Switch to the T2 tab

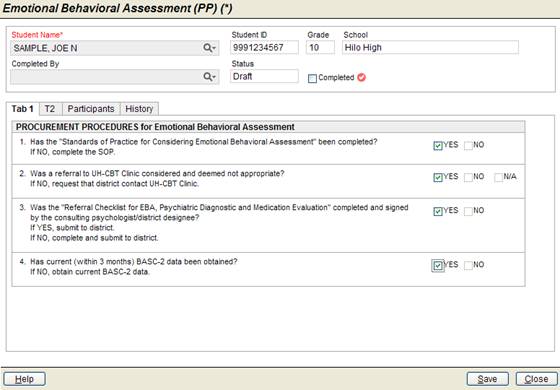pos(50,109)
